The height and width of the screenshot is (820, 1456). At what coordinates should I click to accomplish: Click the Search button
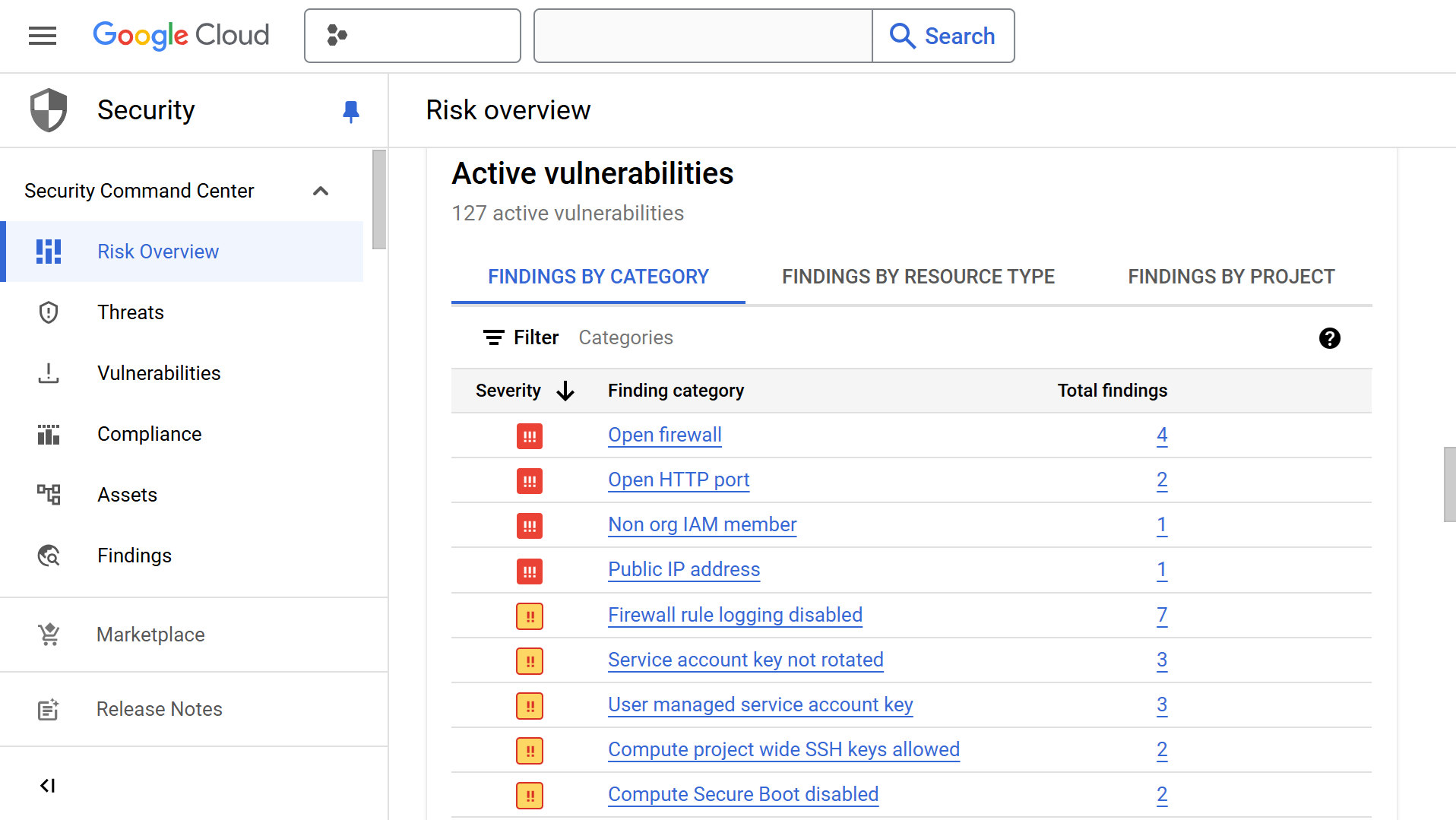943,36
